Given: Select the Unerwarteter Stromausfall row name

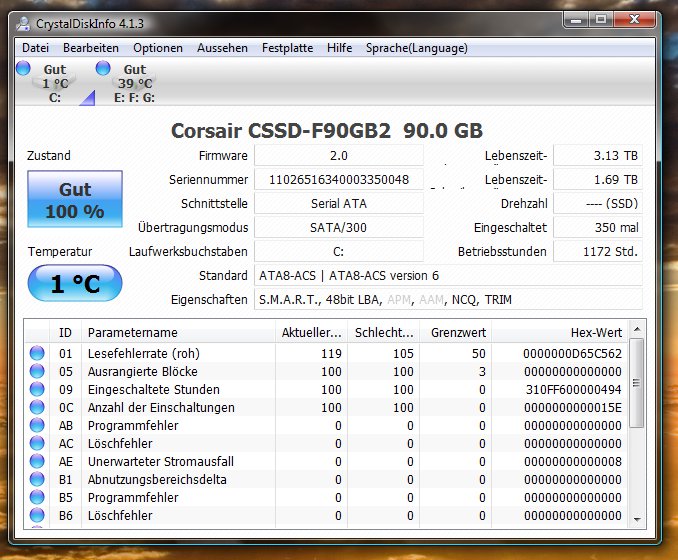Looking at the screenshot, I should 160,461.
